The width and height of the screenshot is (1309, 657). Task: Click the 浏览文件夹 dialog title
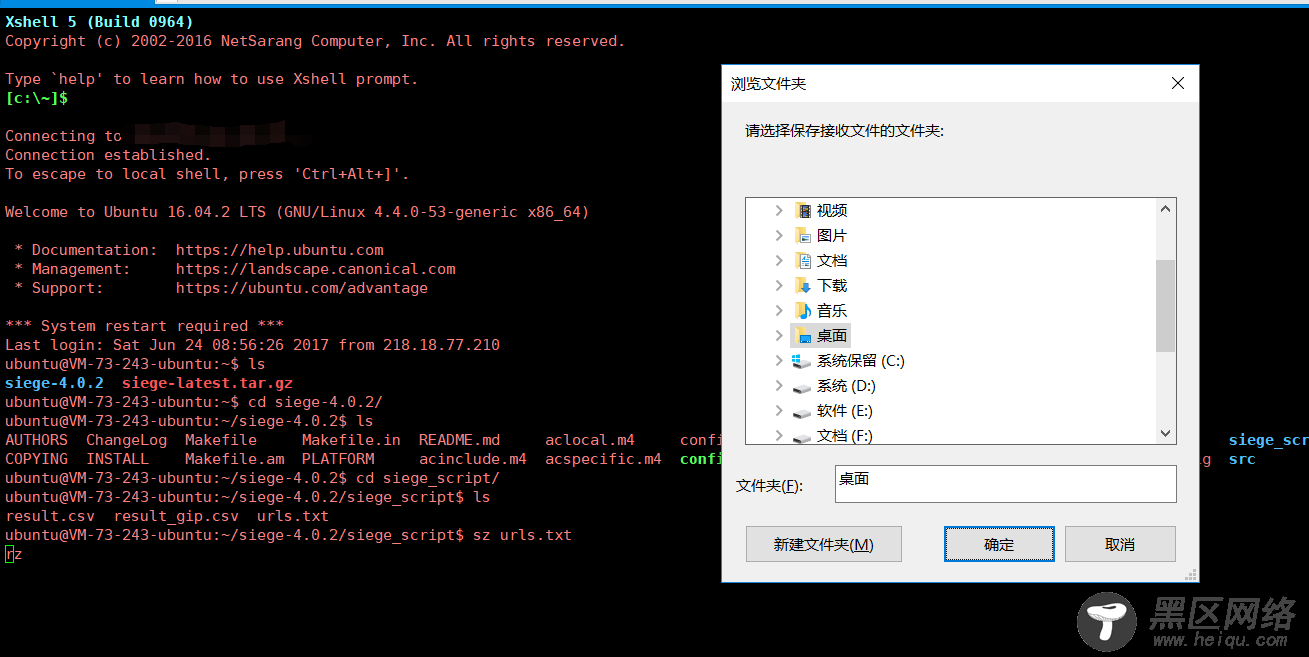click(x=768, y=84)
